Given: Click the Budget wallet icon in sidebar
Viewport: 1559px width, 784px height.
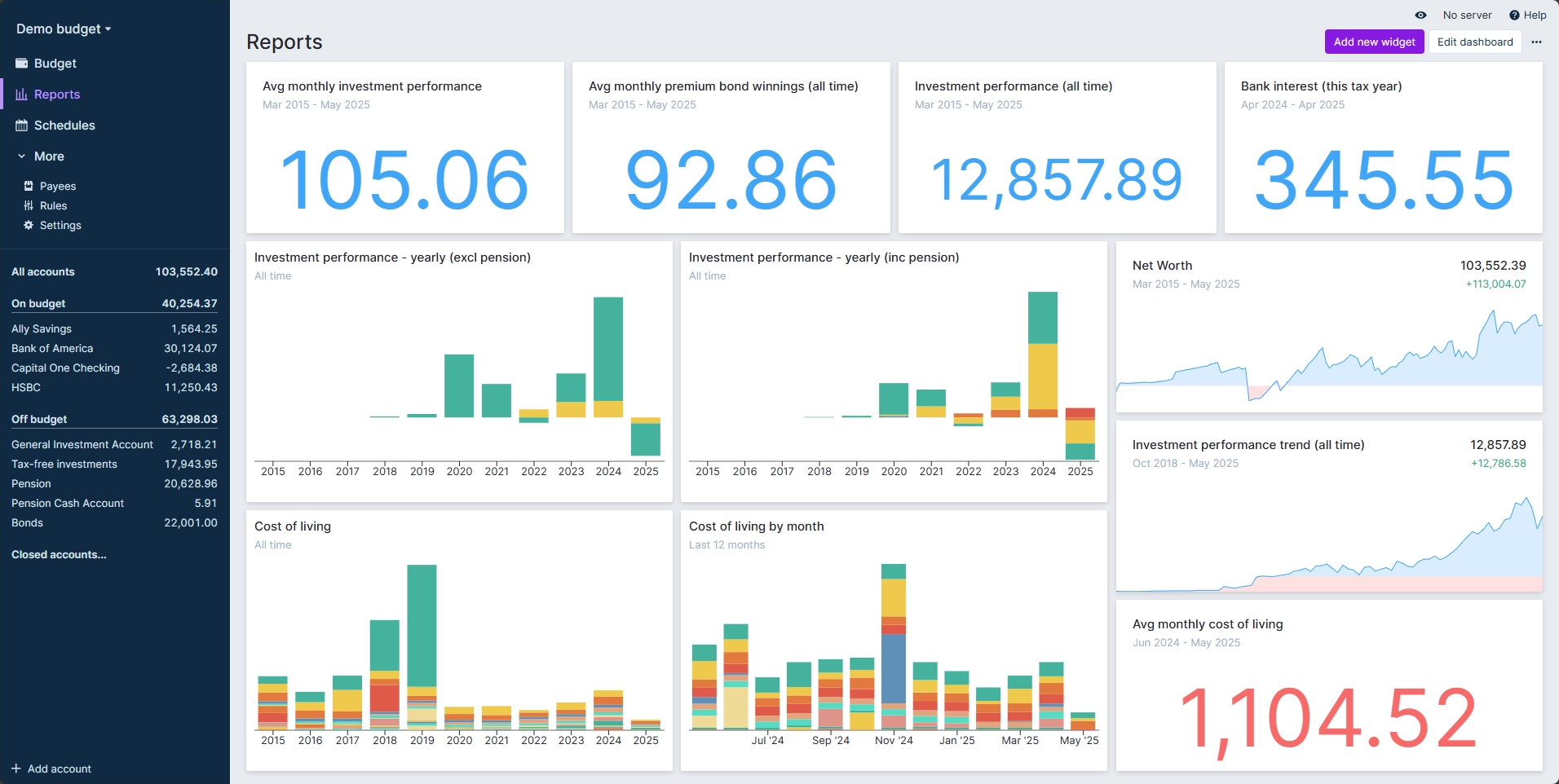Looking at the screenshot, I should pos(22,64).
